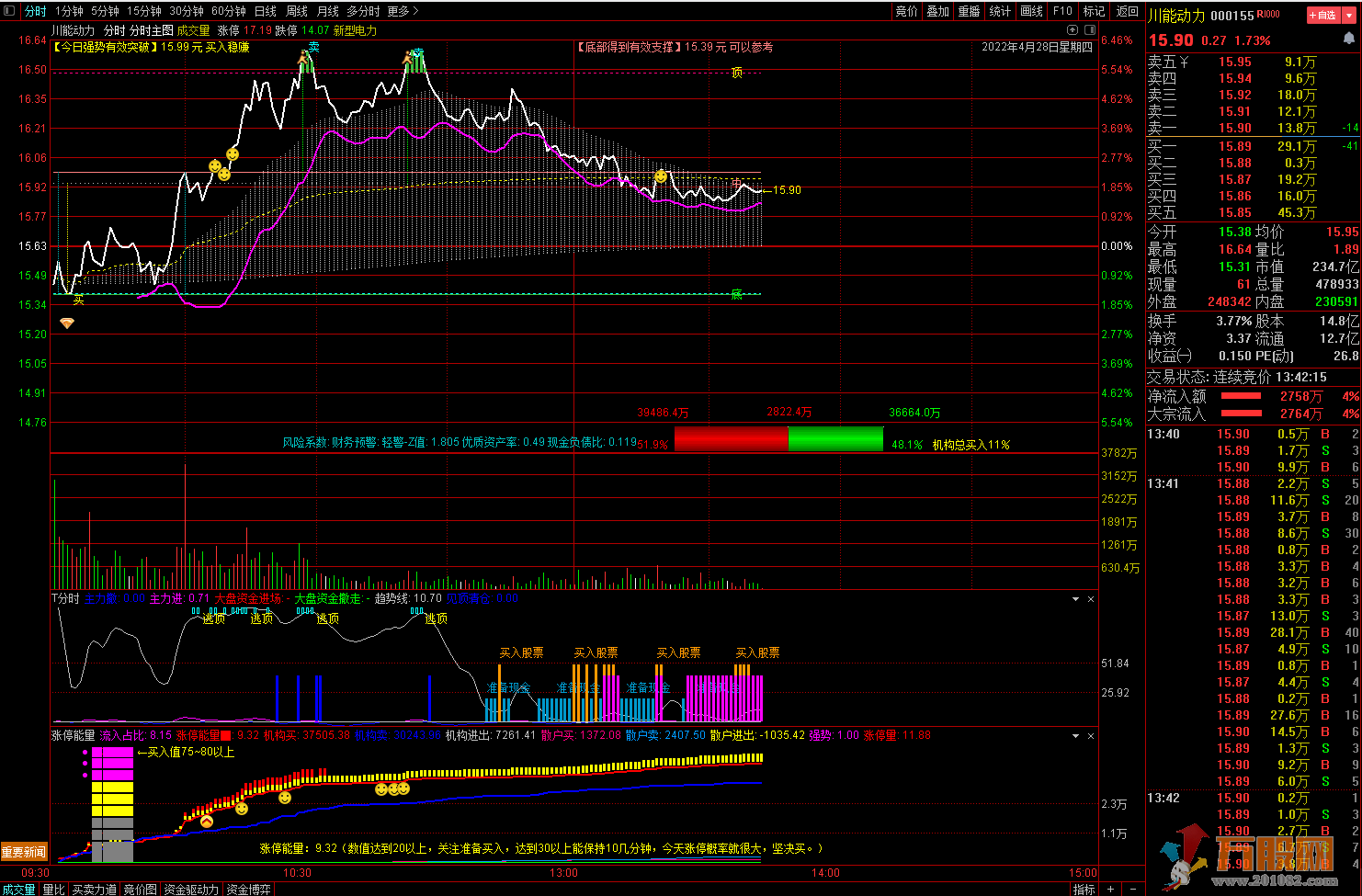This screenshot has width=1362, height=896.
Task: Switch to the 60分钟 chart
Action: [x=228, y=11]
